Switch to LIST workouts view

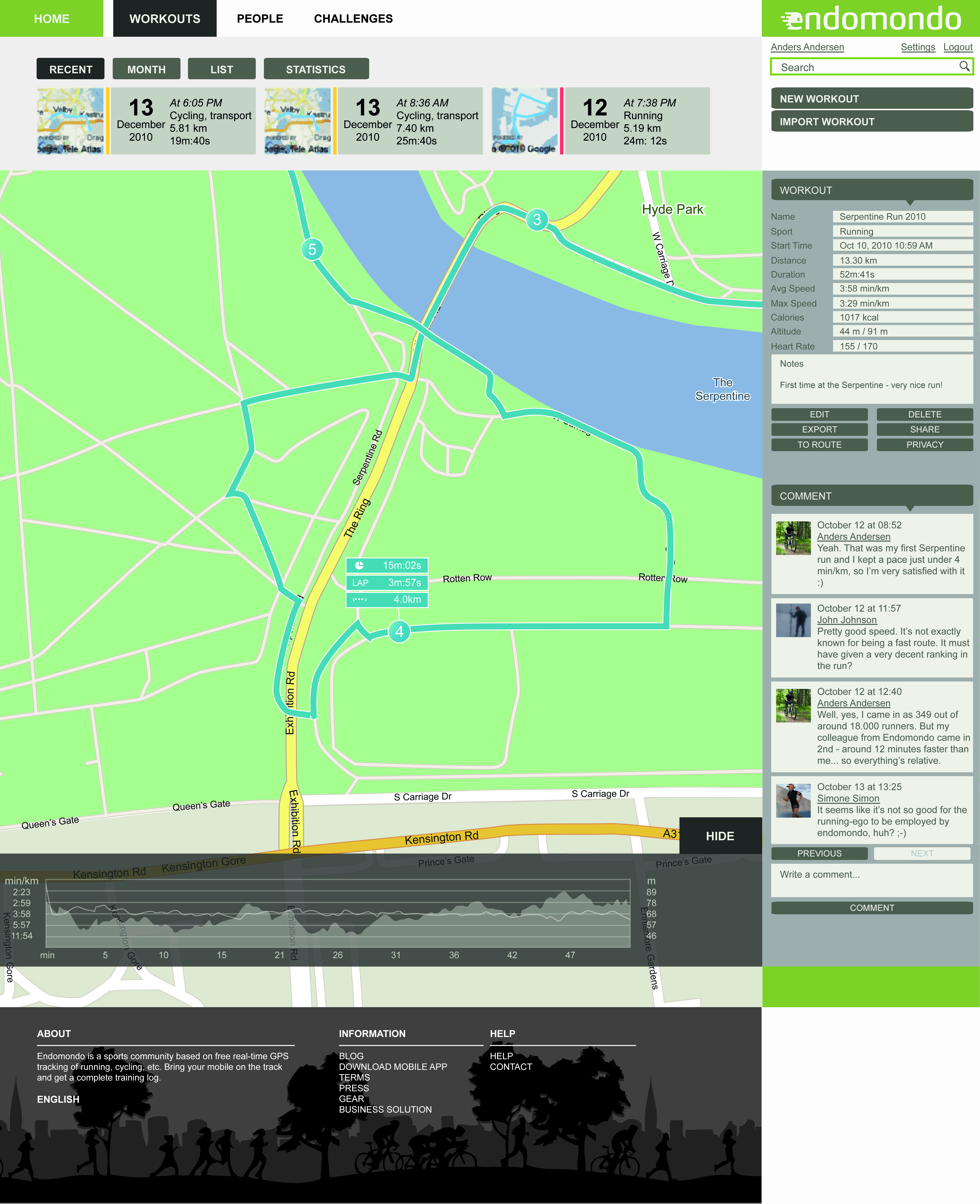point(221,69)
